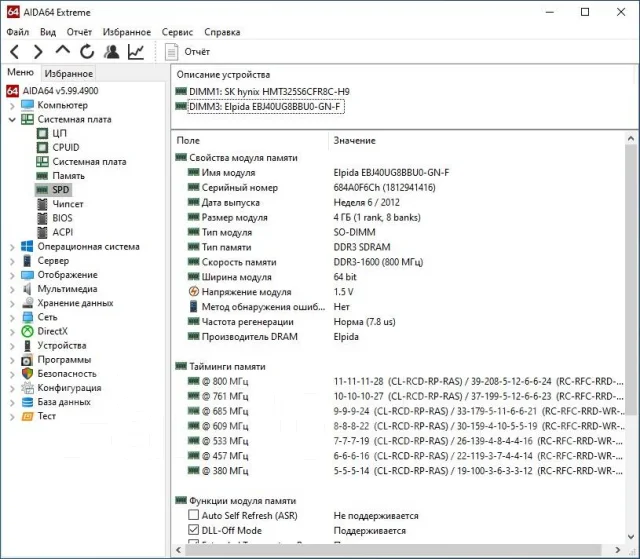Switch to the Меню sidebar tab
Screen dimensions: 640x559
(x=20, y=73)
